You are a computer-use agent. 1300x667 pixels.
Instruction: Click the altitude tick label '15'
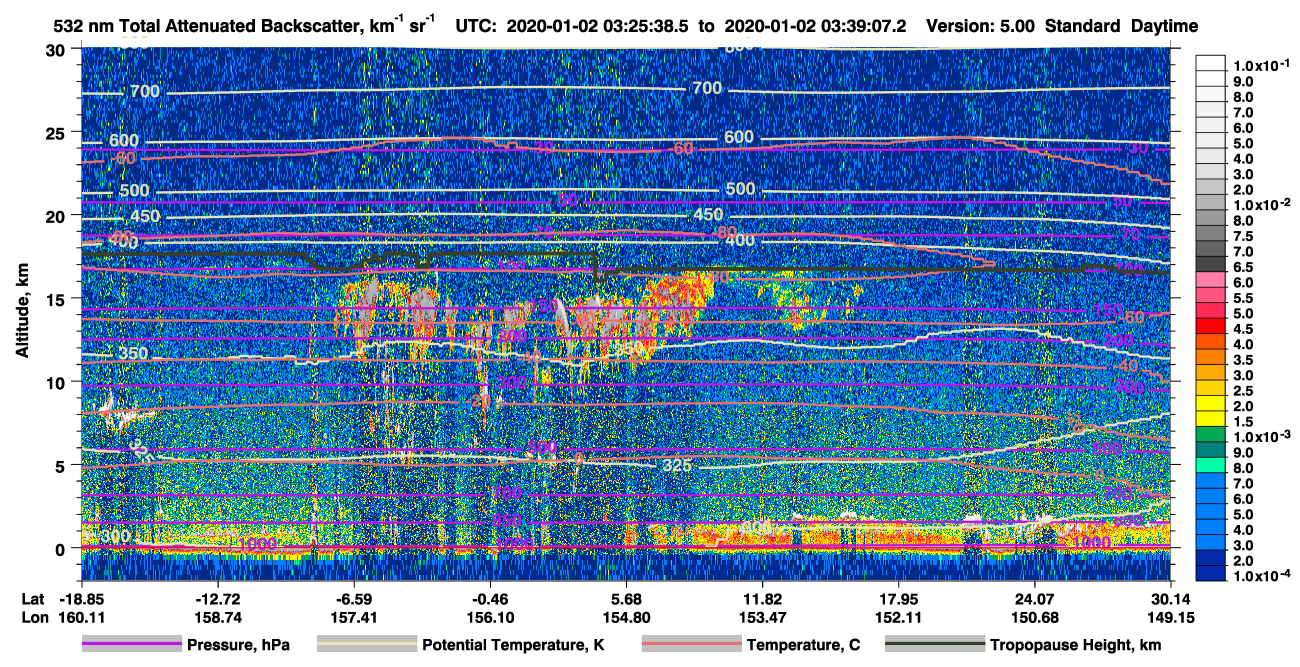click(58, 298)
